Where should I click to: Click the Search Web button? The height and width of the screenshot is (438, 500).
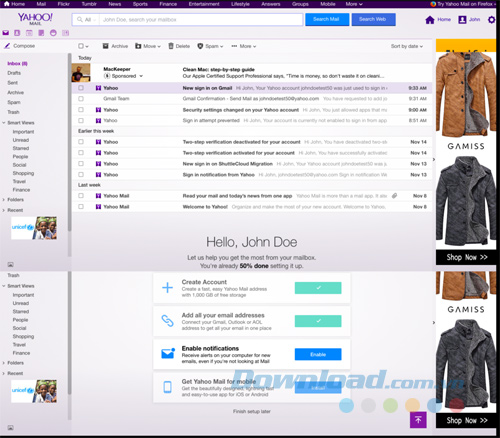(x=373, y=19)
